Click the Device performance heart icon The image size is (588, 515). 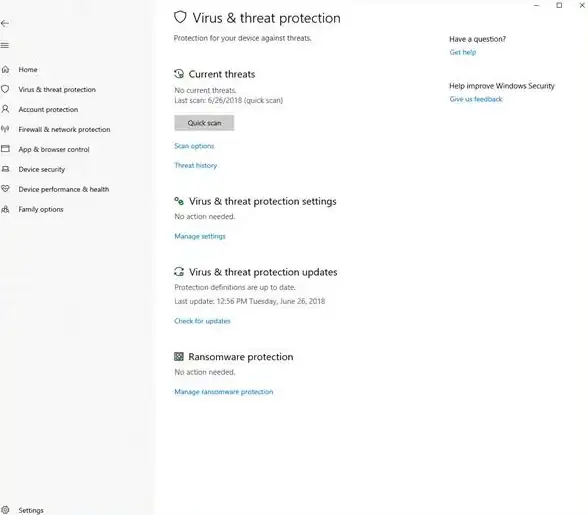(x=5, y=189)
